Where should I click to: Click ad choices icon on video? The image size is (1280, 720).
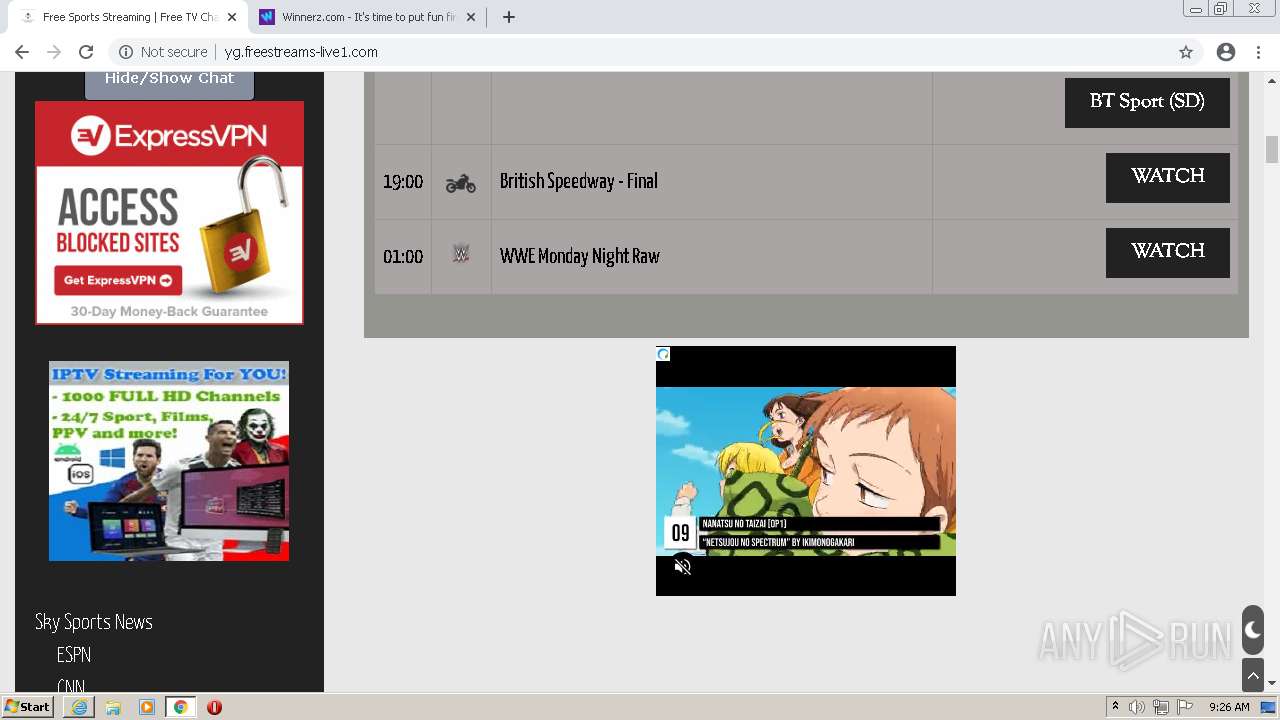(663, 354)
